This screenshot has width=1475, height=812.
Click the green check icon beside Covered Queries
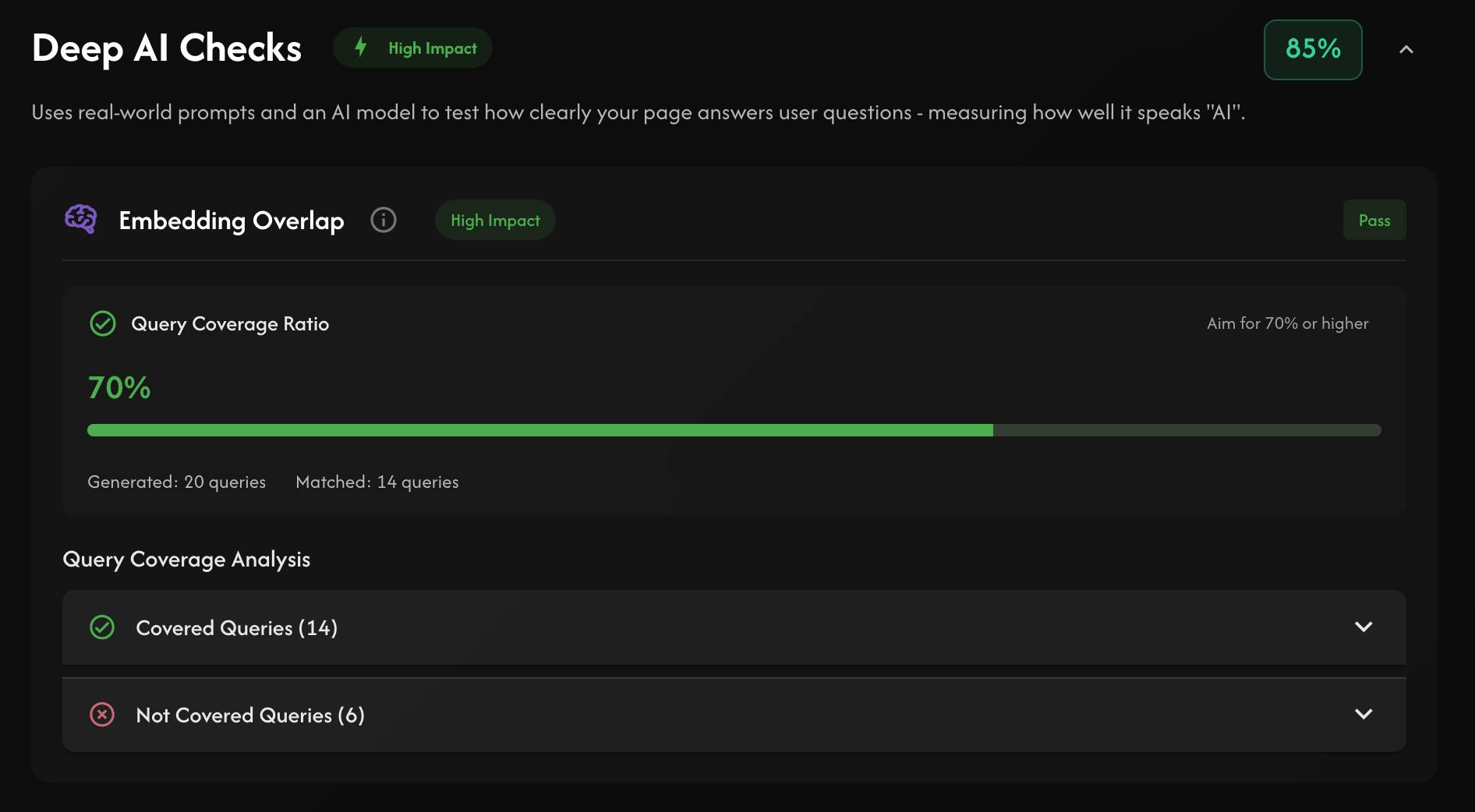point(102,627)
